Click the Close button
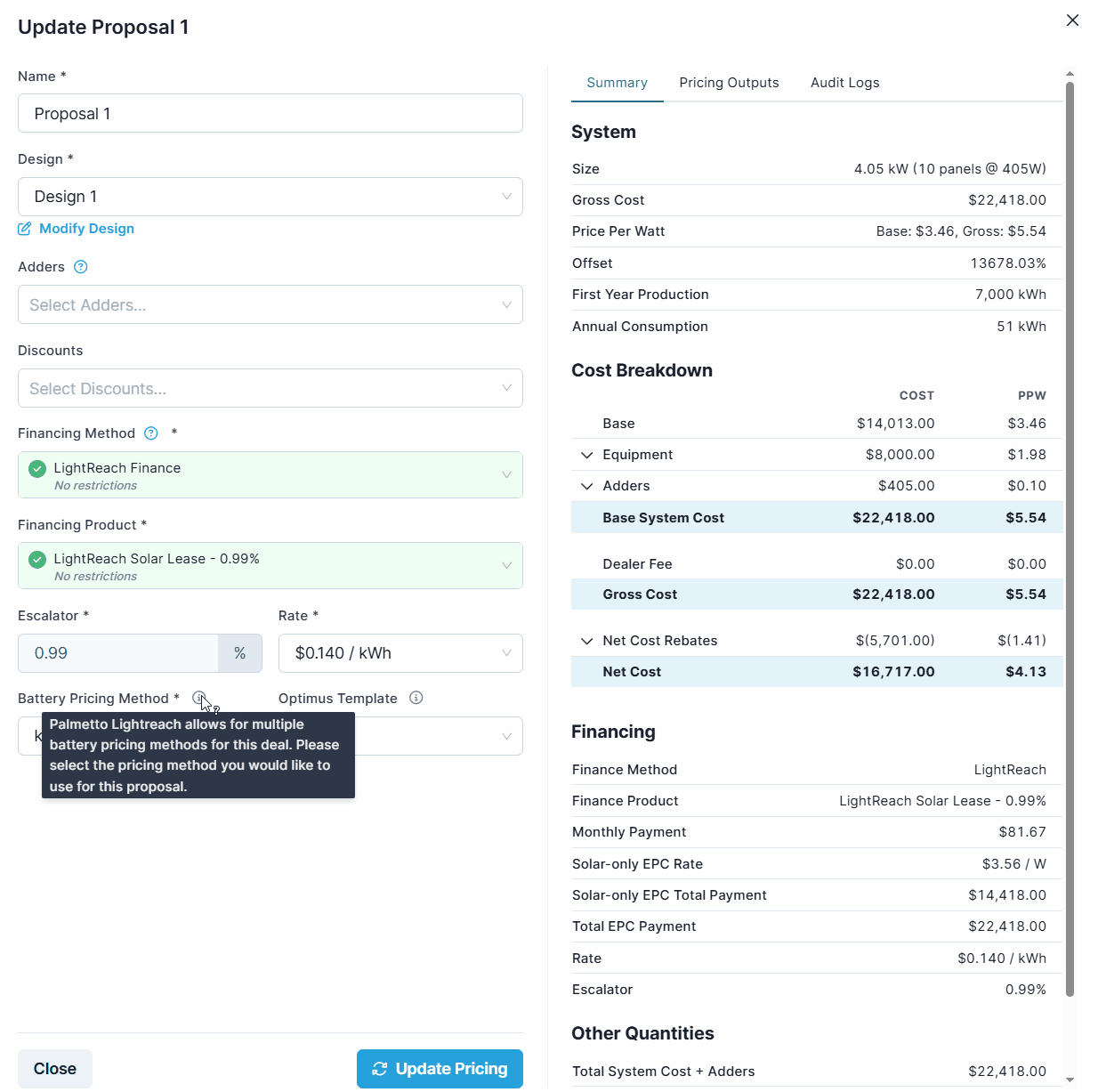 [55, 1069]
